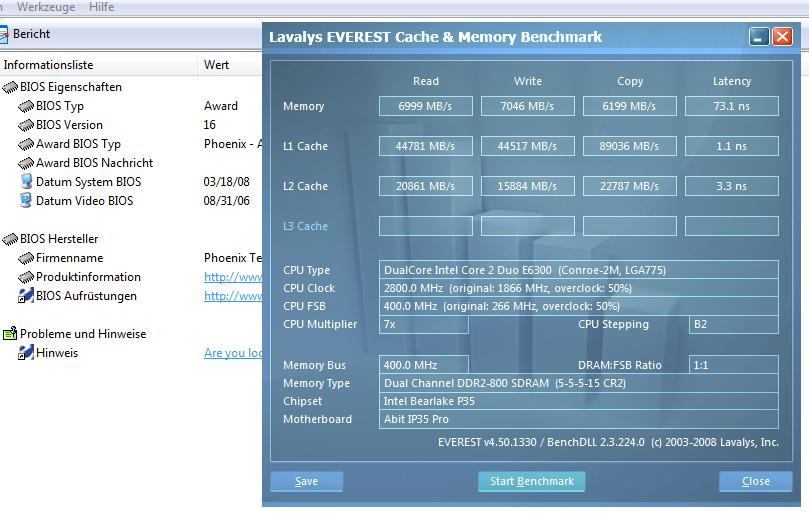Open the Produktinformation http link
Screen dimensions: 809x516
pyautogui.click(x=233, y=277)
